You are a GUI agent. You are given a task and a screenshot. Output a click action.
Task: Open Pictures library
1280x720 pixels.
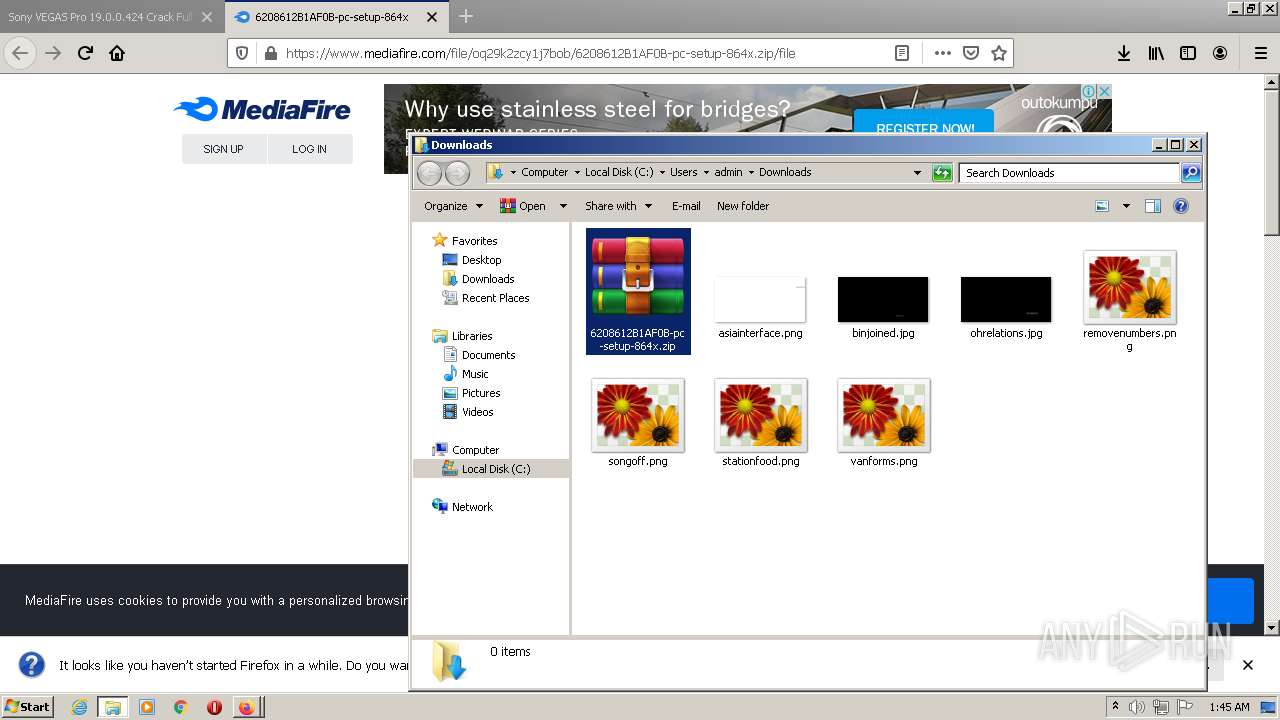[x=481, y=393]
